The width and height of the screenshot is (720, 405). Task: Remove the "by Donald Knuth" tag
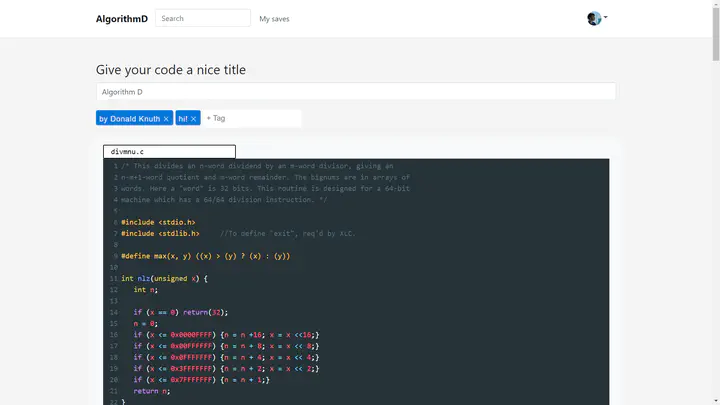pos(166,118)
